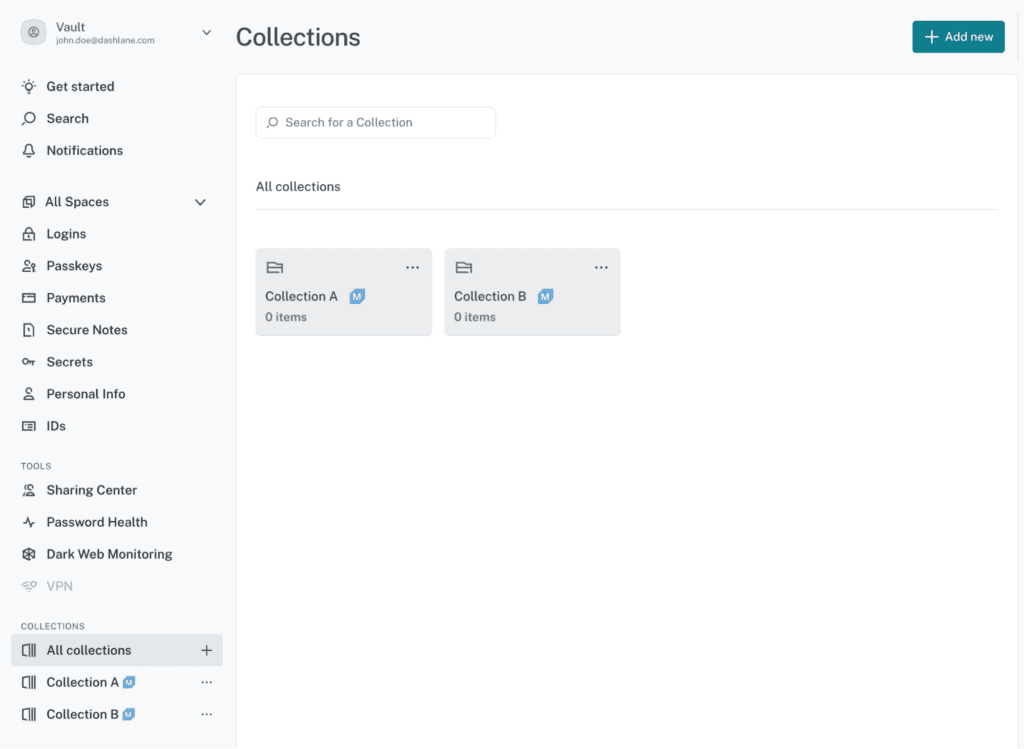Screen dimensions: 1024x749
Task: Click the Search for a Collection field
Action: [375, 122]
